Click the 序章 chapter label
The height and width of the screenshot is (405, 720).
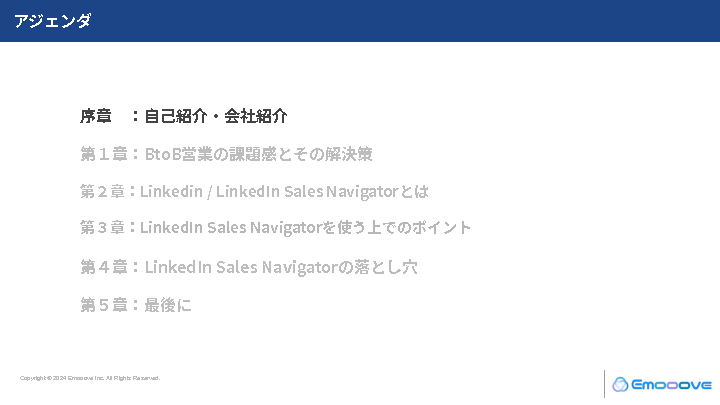(96, 116)
